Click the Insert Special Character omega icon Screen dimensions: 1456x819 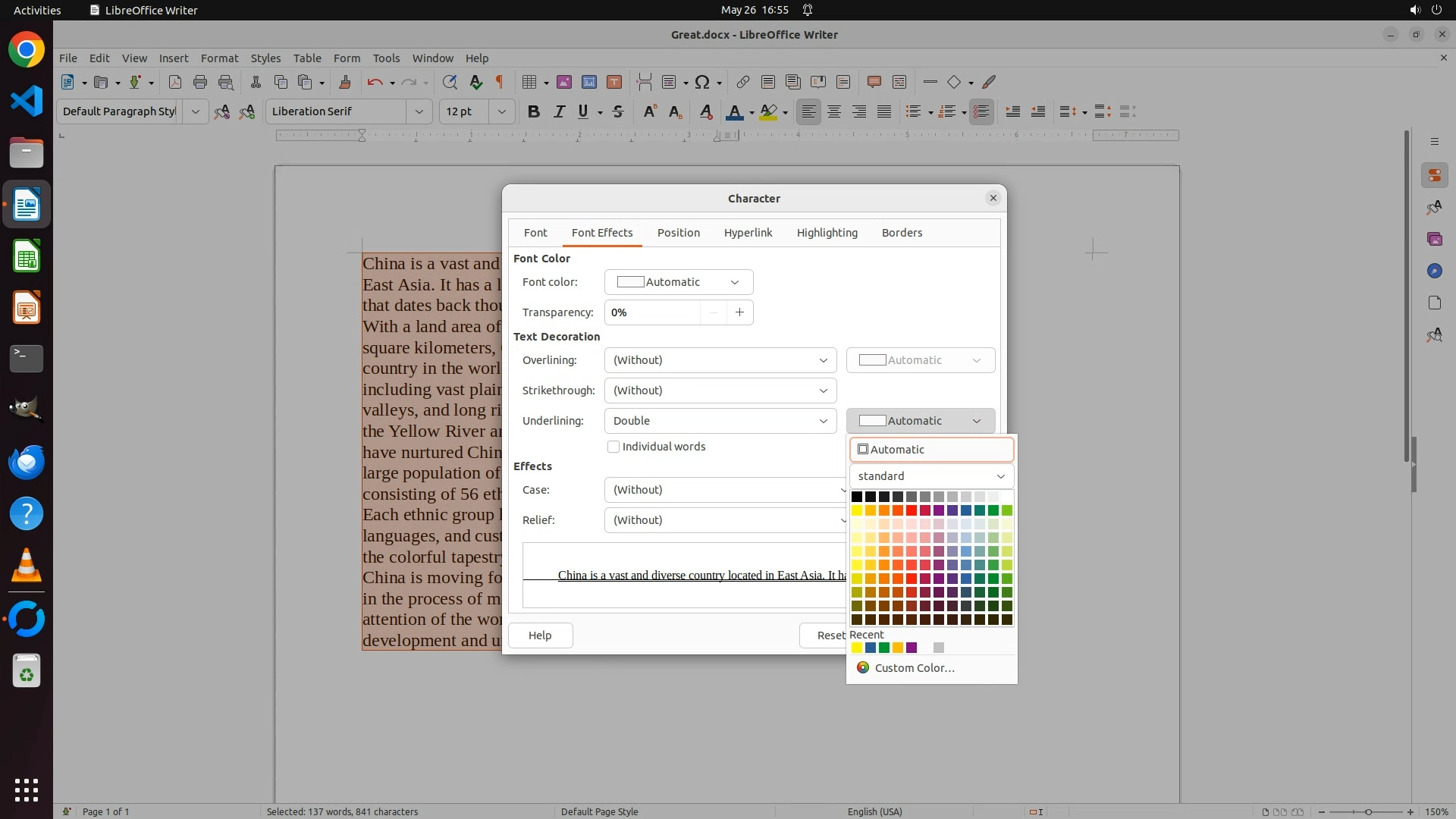[x=702, y=82]
